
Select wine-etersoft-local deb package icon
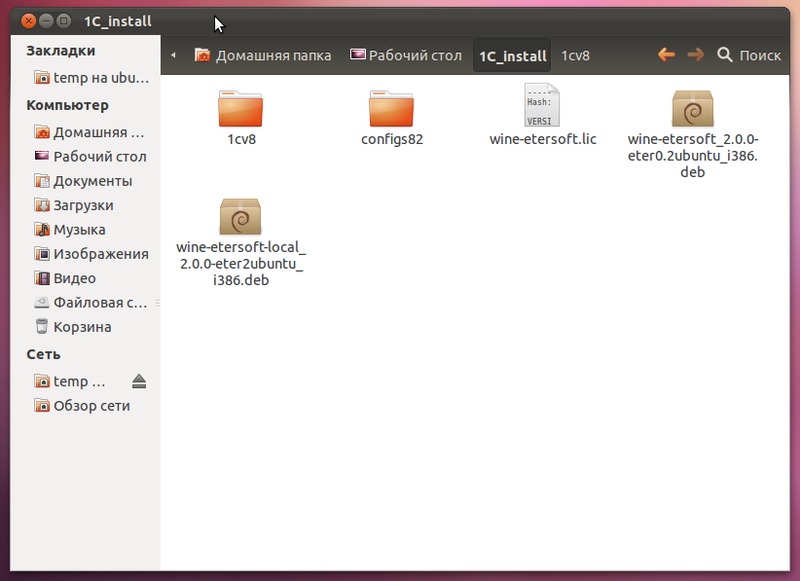click(x=240, y=216)
